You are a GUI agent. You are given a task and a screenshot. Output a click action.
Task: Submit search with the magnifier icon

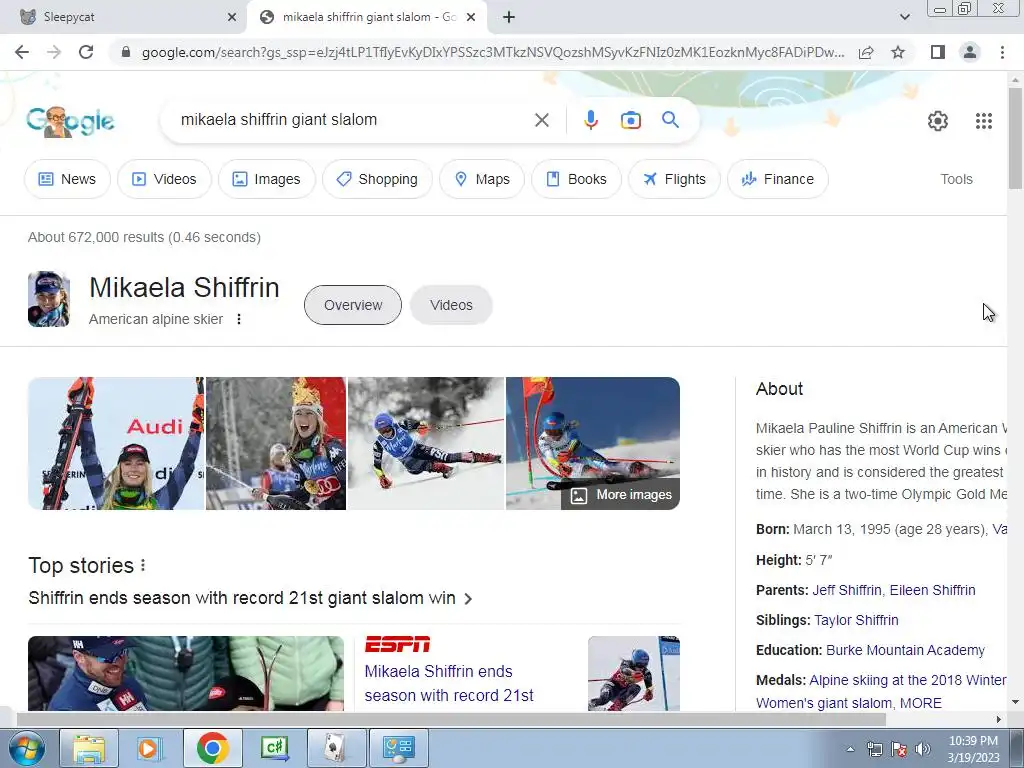pos(670,120)
